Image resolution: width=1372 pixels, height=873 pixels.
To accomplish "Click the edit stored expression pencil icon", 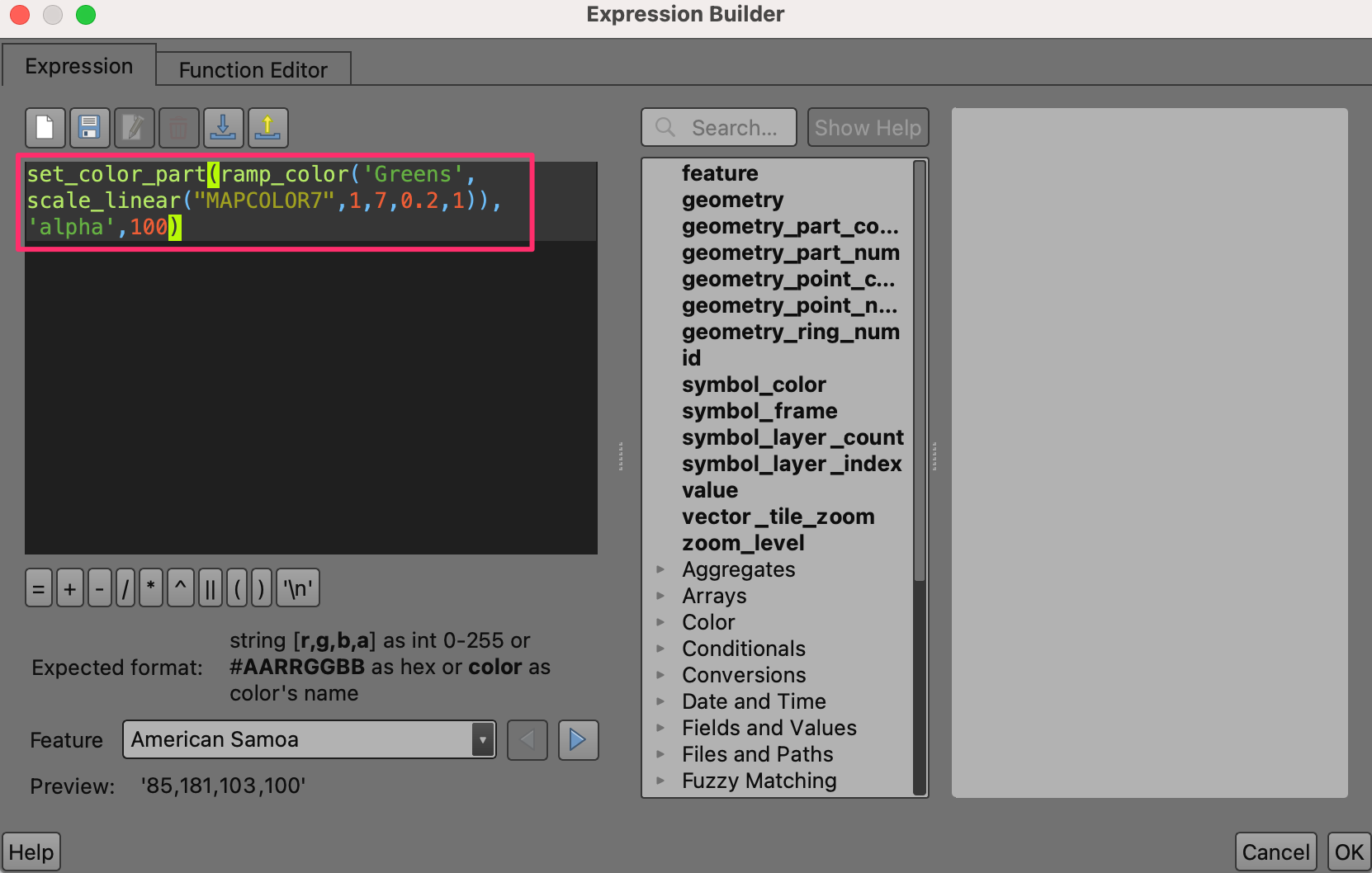I will pos(134,128).
